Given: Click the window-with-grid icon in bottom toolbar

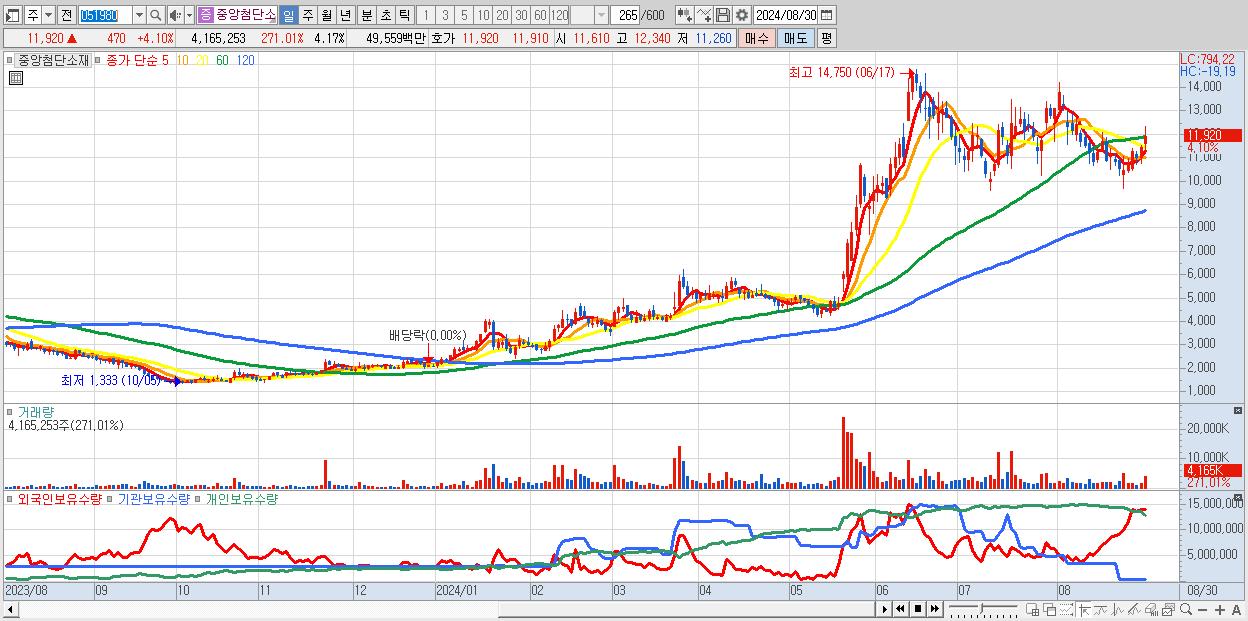Looking at the screenshot, I should (1032, 609).
